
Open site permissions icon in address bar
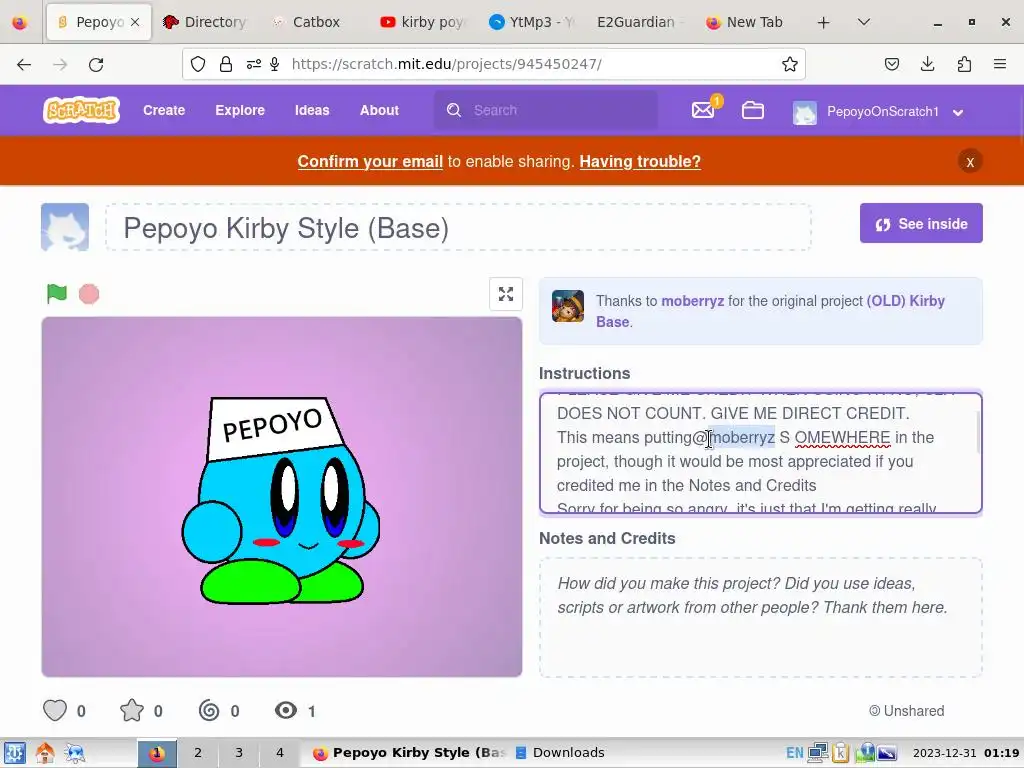tap(253, 64)
